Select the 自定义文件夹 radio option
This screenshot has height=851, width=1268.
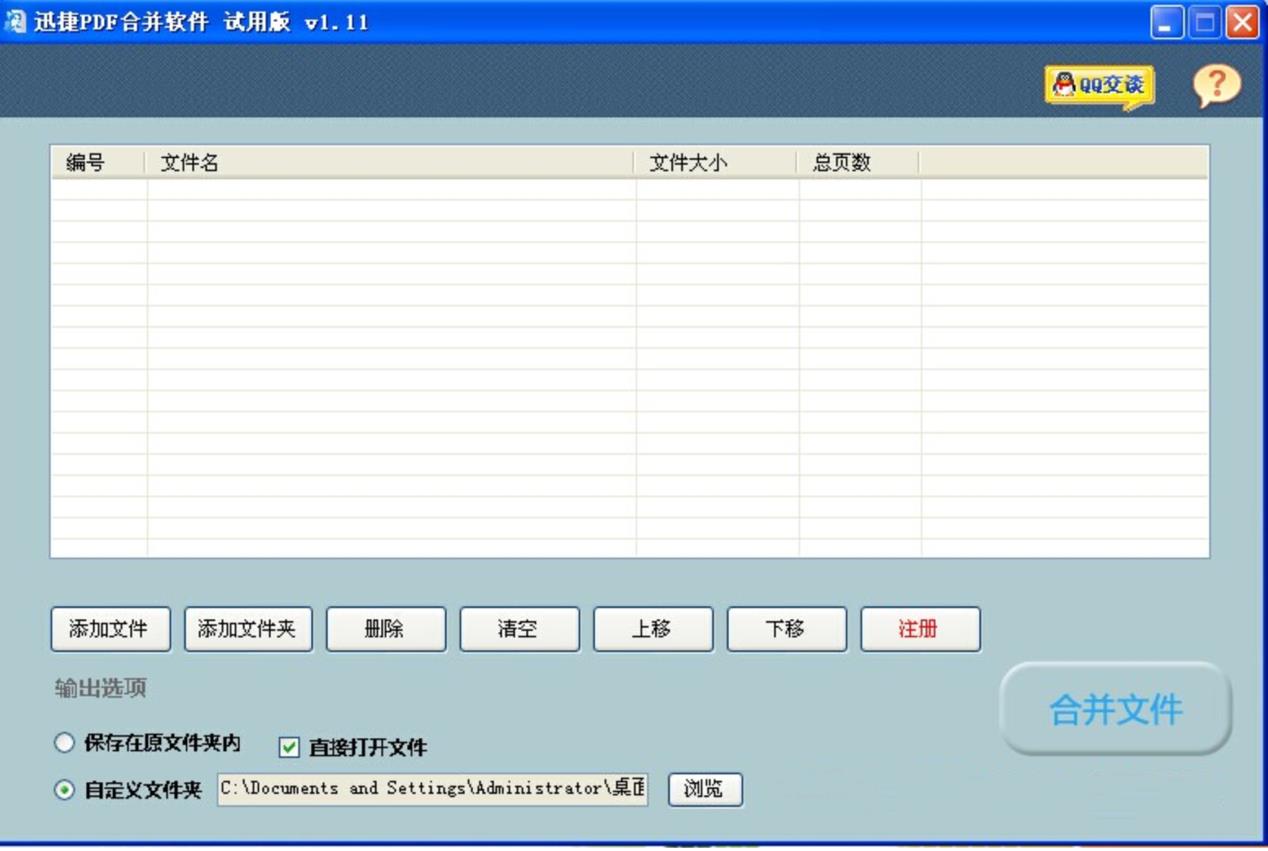65,789
